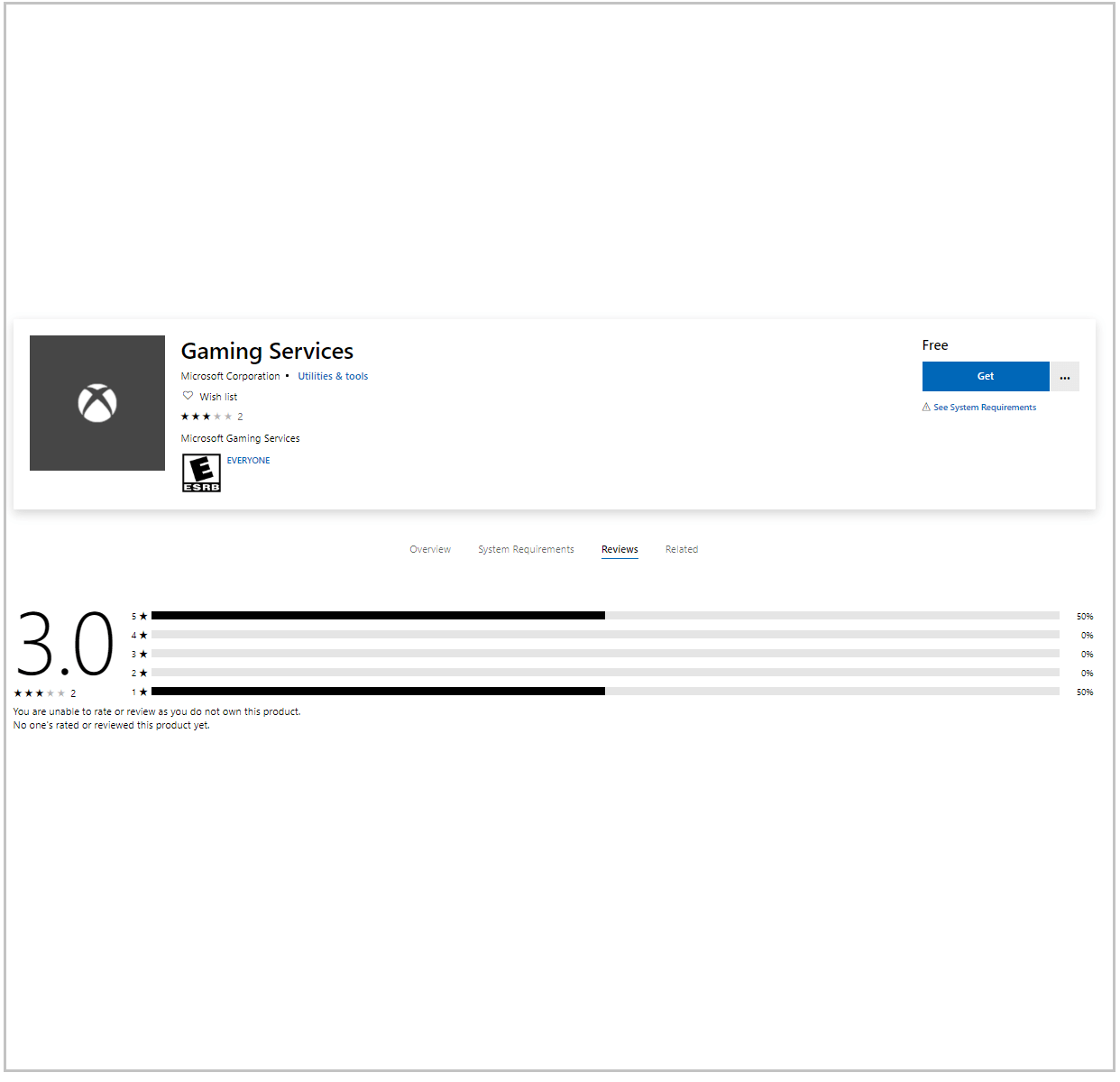This screenshot has width=1120, height=1082.
Task: Switch to the Overview tab
Action: (x=430, y=549)
